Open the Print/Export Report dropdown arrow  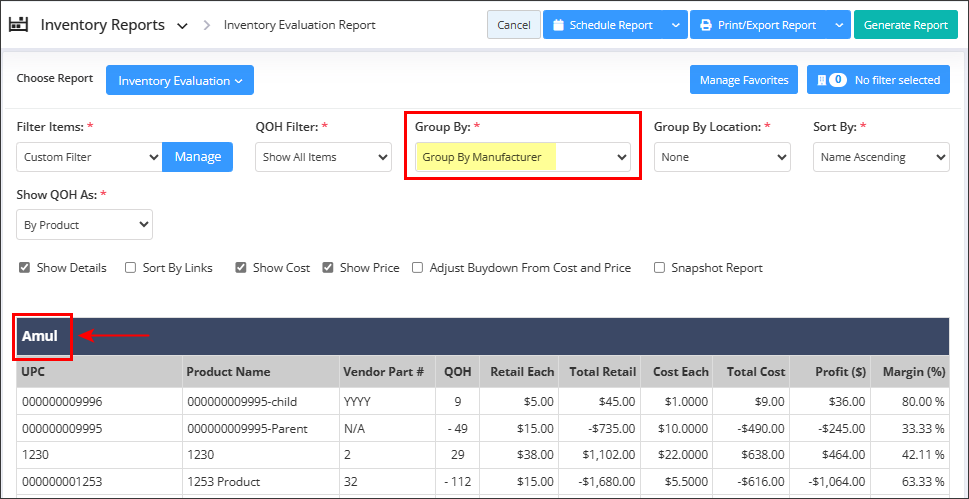coord(839,25)
